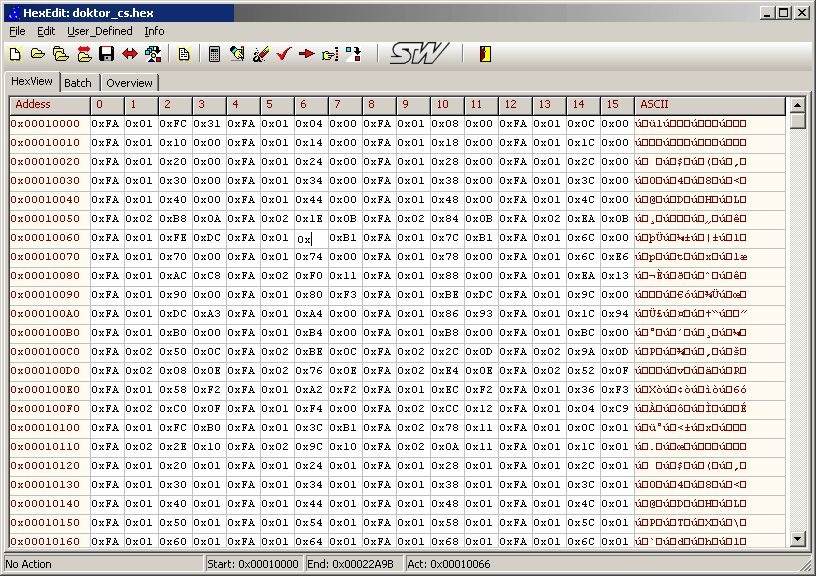Click the scrollbar down arrow
Screen dimensions: 816x576
coord(797,539)
